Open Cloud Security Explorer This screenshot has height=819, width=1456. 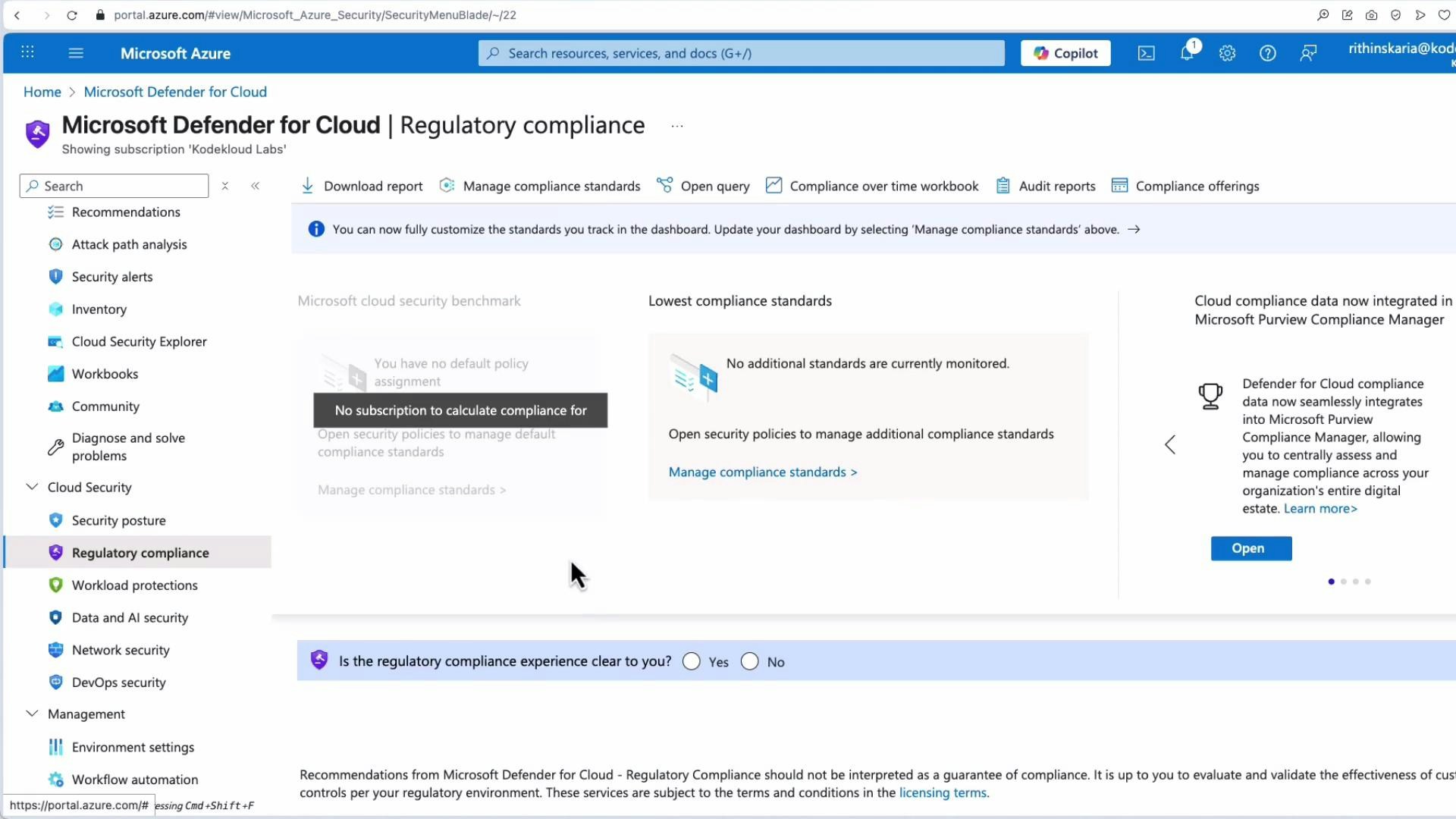(139, 341)
